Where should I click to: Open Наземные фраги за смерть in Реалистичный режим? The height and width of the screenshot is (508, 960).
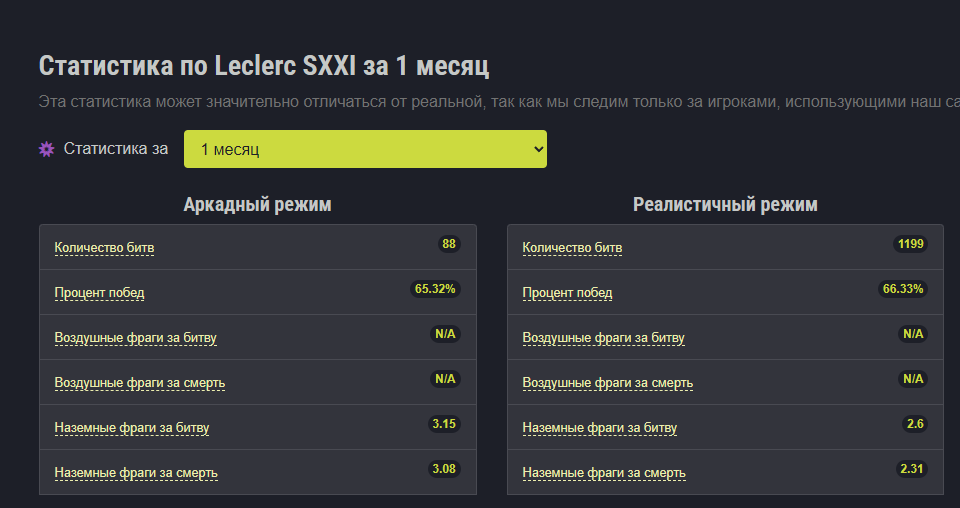[603, 473]
